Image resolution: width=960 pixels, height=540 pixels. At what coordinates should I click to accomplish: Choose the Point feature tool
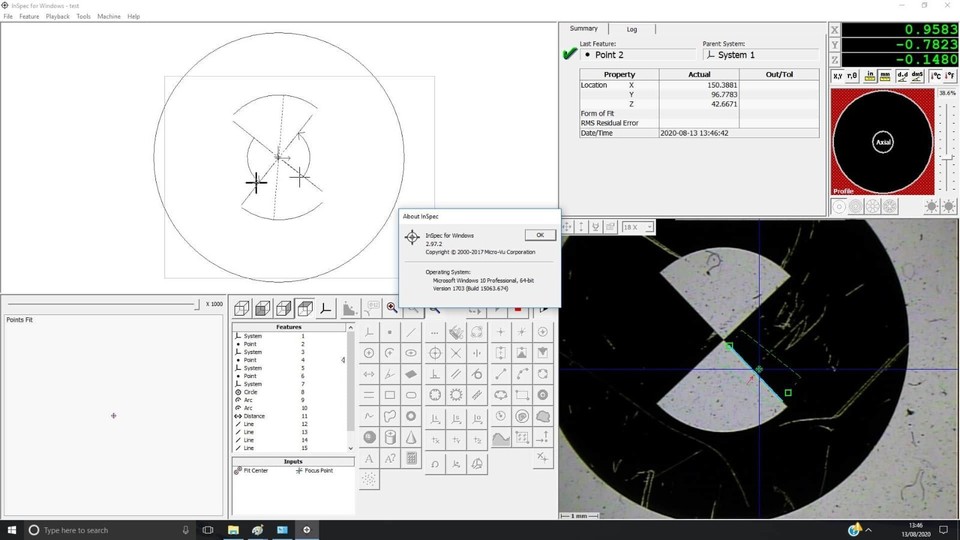point(390,332)
